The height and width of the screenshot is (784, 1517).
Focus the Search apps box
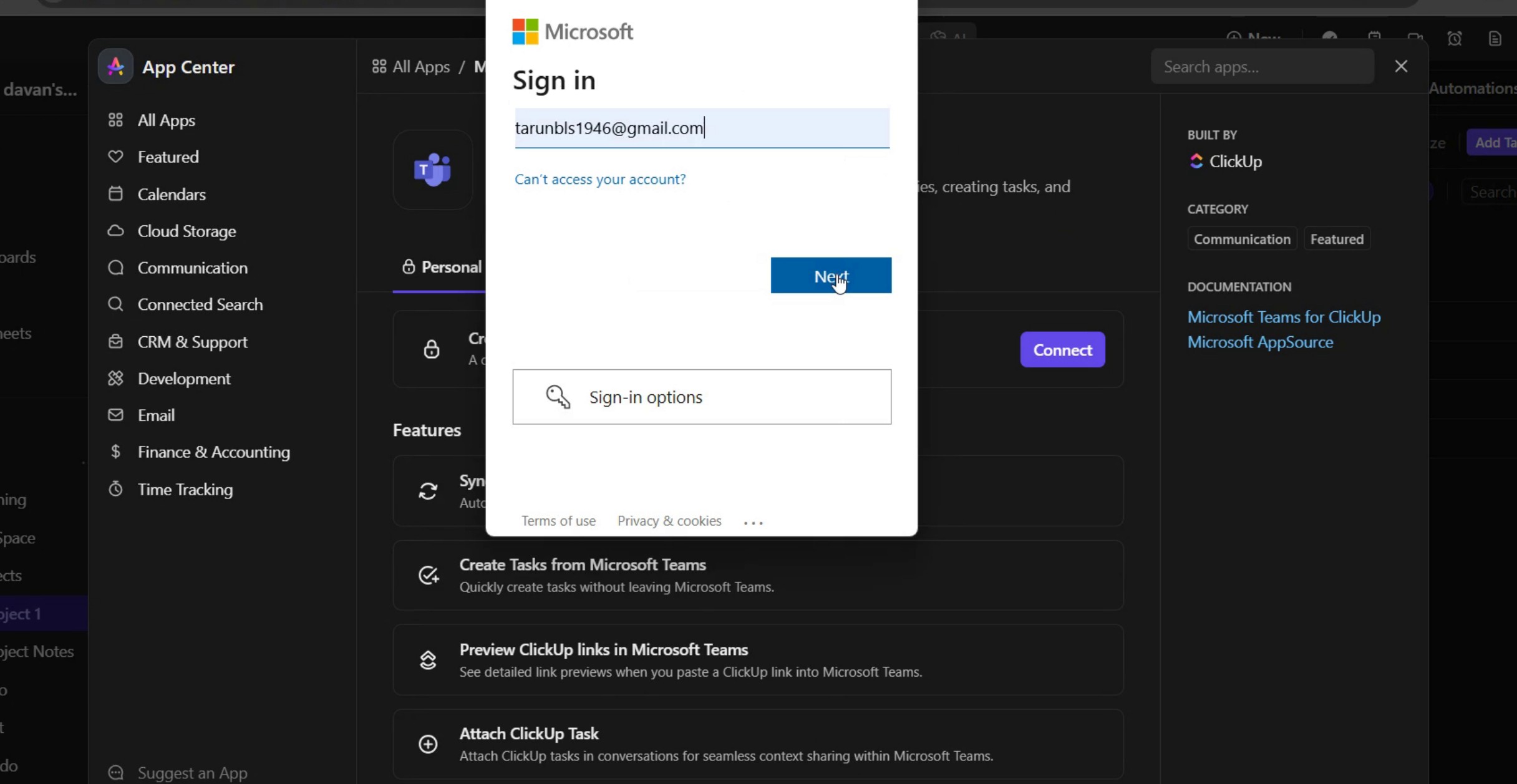click(1261, 67)
